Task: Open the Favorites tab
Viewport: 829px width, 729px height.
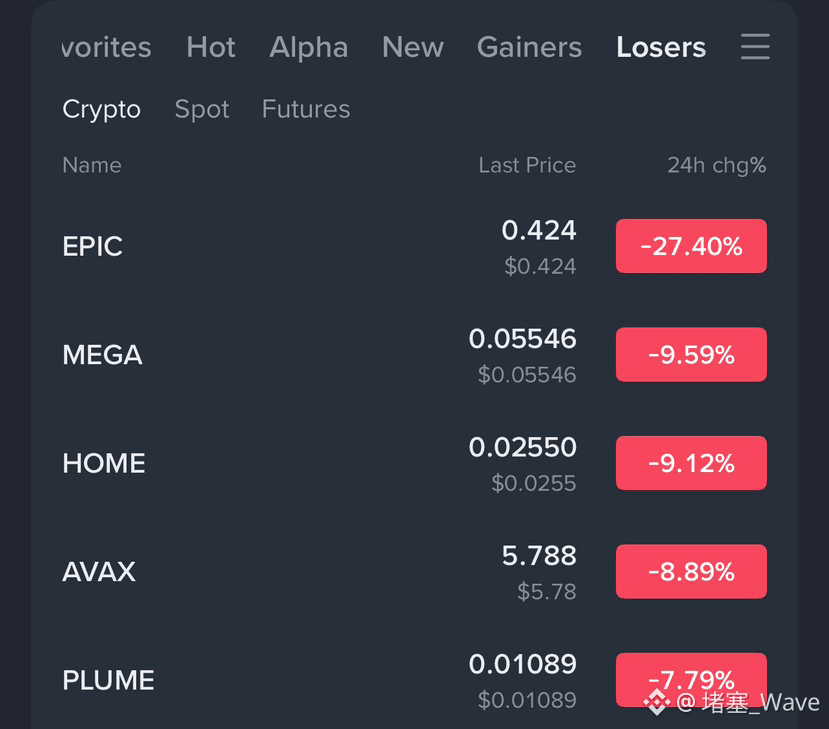Action: [x=107, y=47]
